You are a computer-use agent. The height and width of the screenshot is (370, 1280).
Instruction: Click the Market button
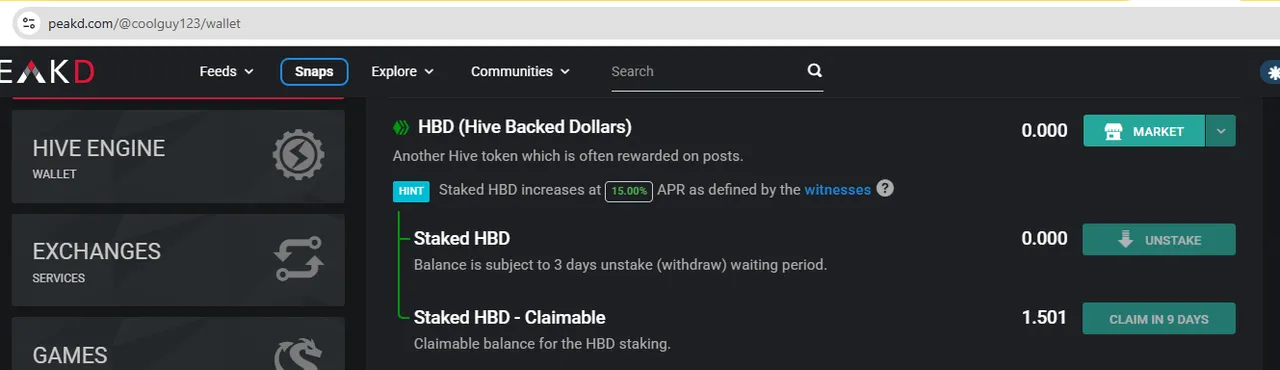1144,131
